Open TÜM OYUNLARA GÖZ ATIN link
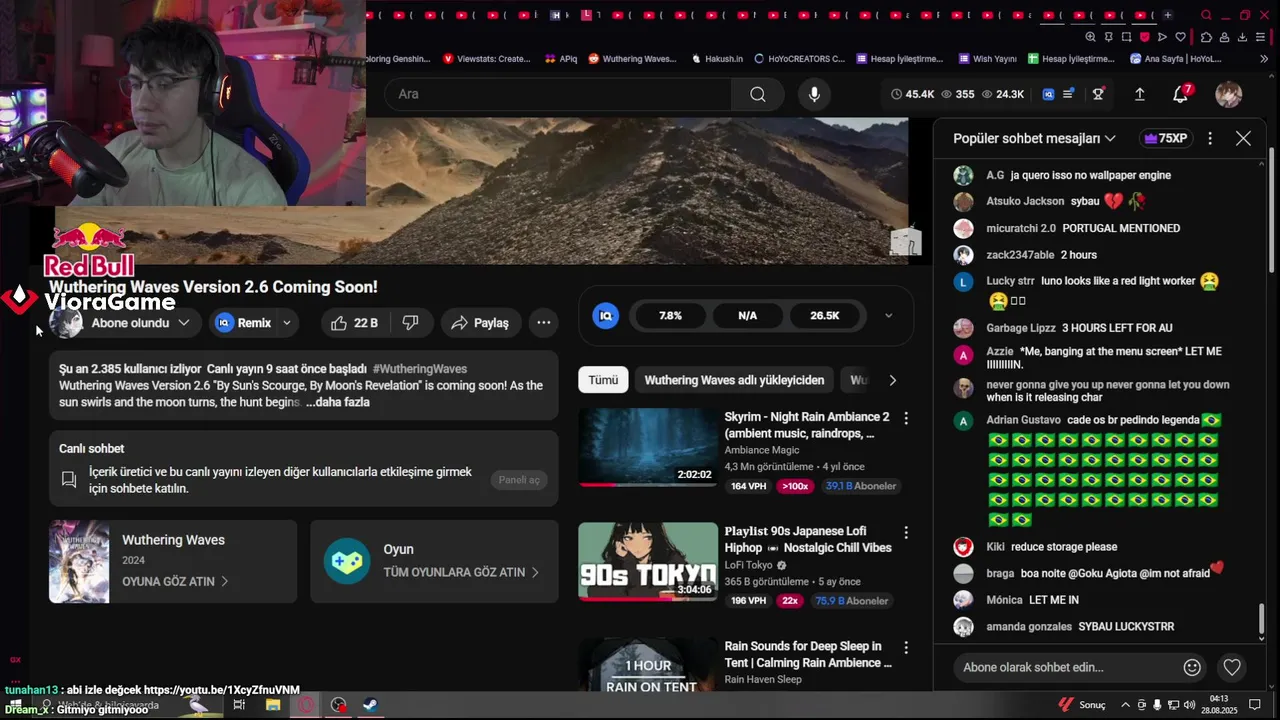This screenshot has width=1280, height=720. [x=461, y=572]
